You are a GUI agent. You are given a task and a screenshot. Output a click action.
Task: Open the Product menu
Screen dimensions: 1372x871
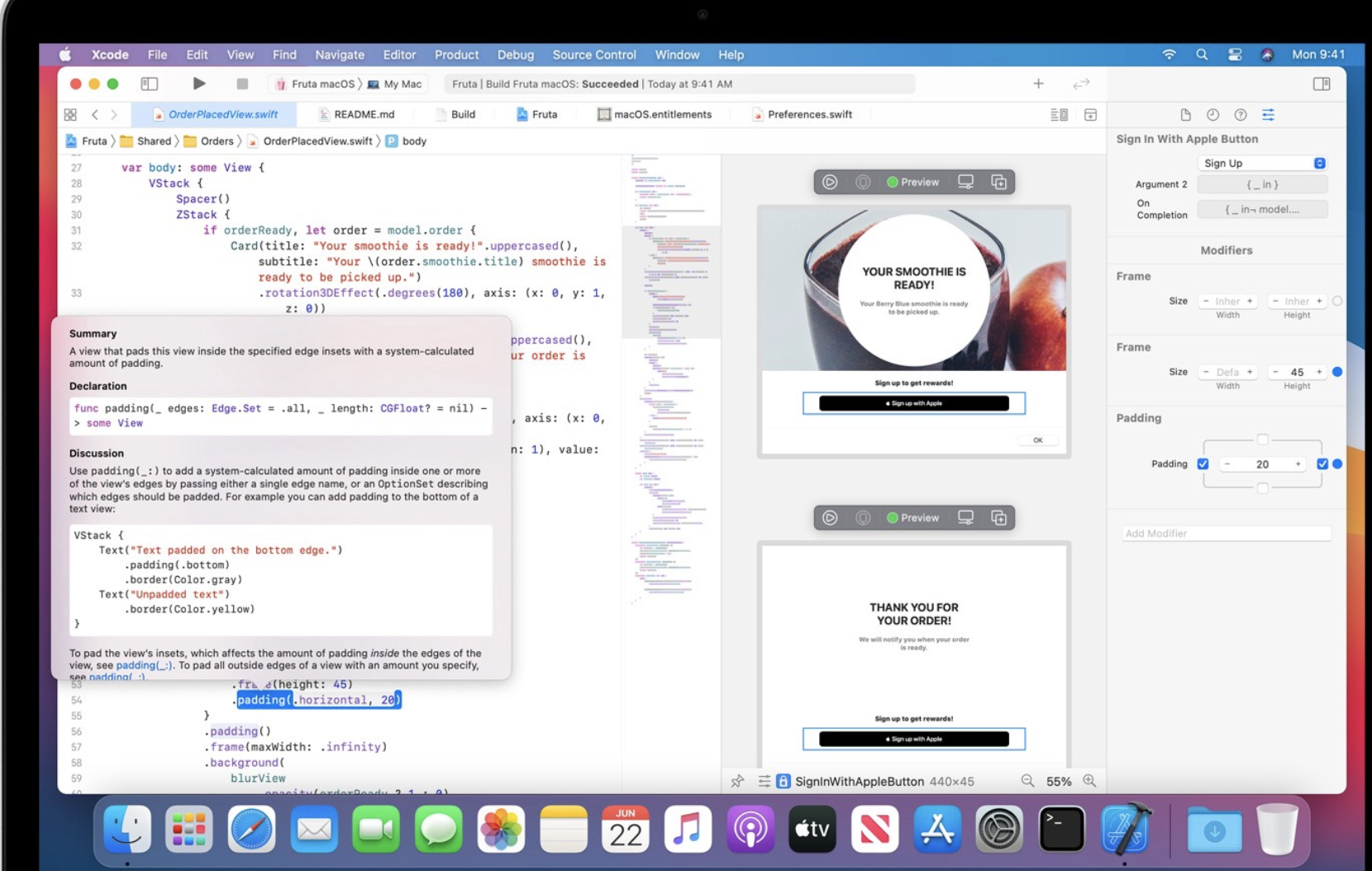pyautogui.click(x=456, y=55)
